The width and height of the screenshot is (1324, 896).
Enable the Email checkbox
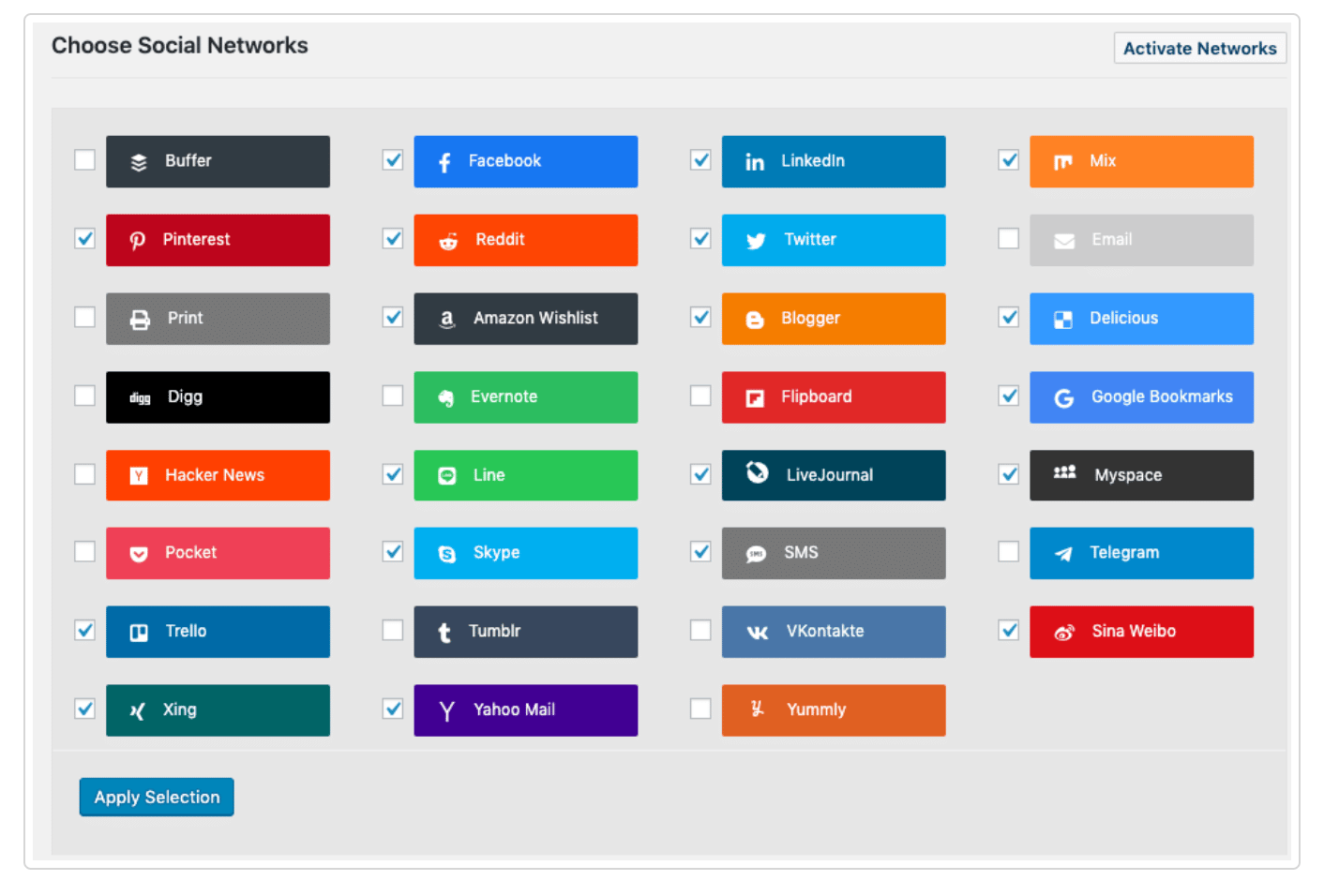1009,239
